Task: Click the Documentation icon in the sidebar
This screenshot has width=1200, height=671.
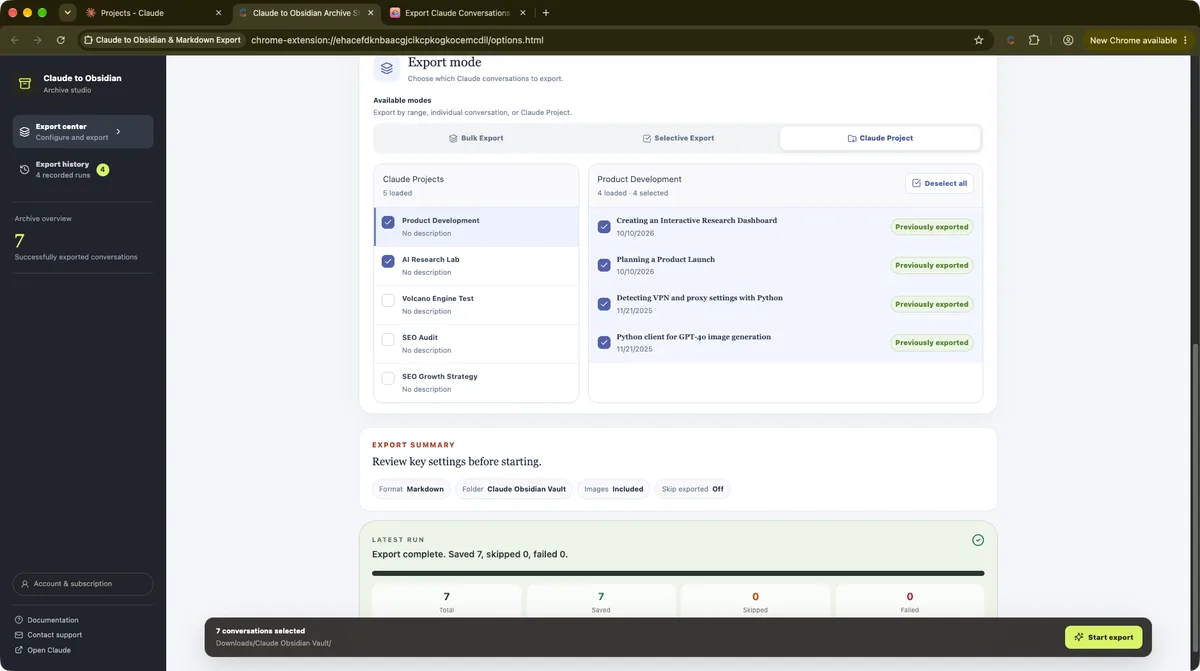Action: 19,620
